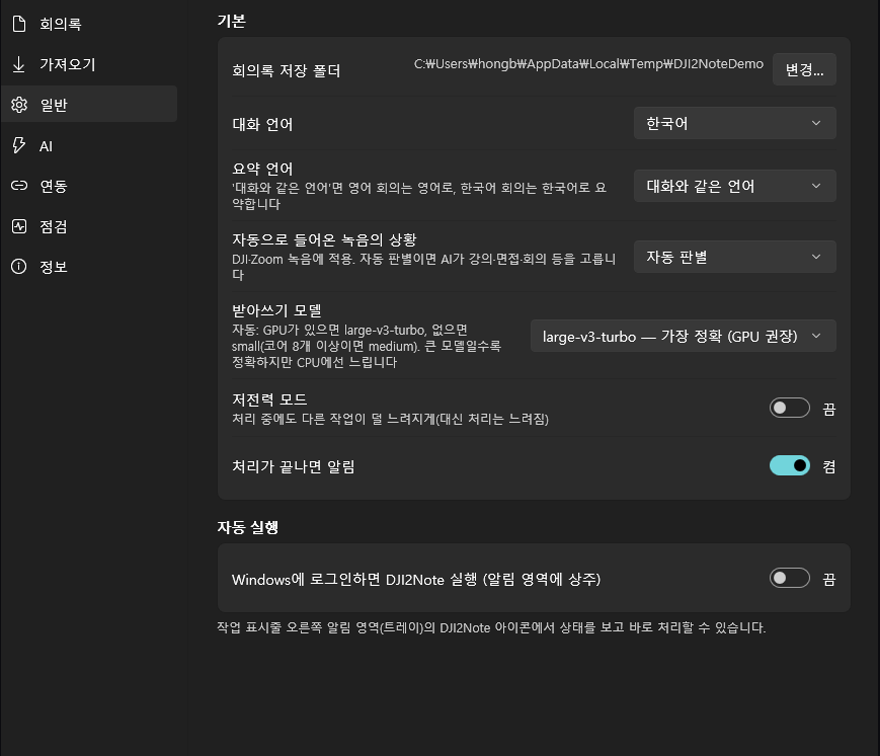Image resolution: width=880 pixels, height=756 pixels.
Task: Open the 점검 sidebar page
Action: coord(89,226)
